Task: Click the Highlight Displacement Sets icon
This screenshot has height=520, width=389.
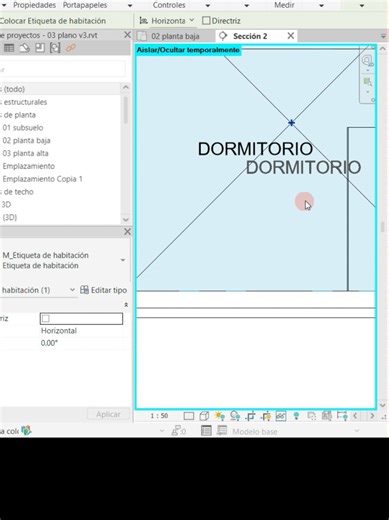Action: click(342, 416)
